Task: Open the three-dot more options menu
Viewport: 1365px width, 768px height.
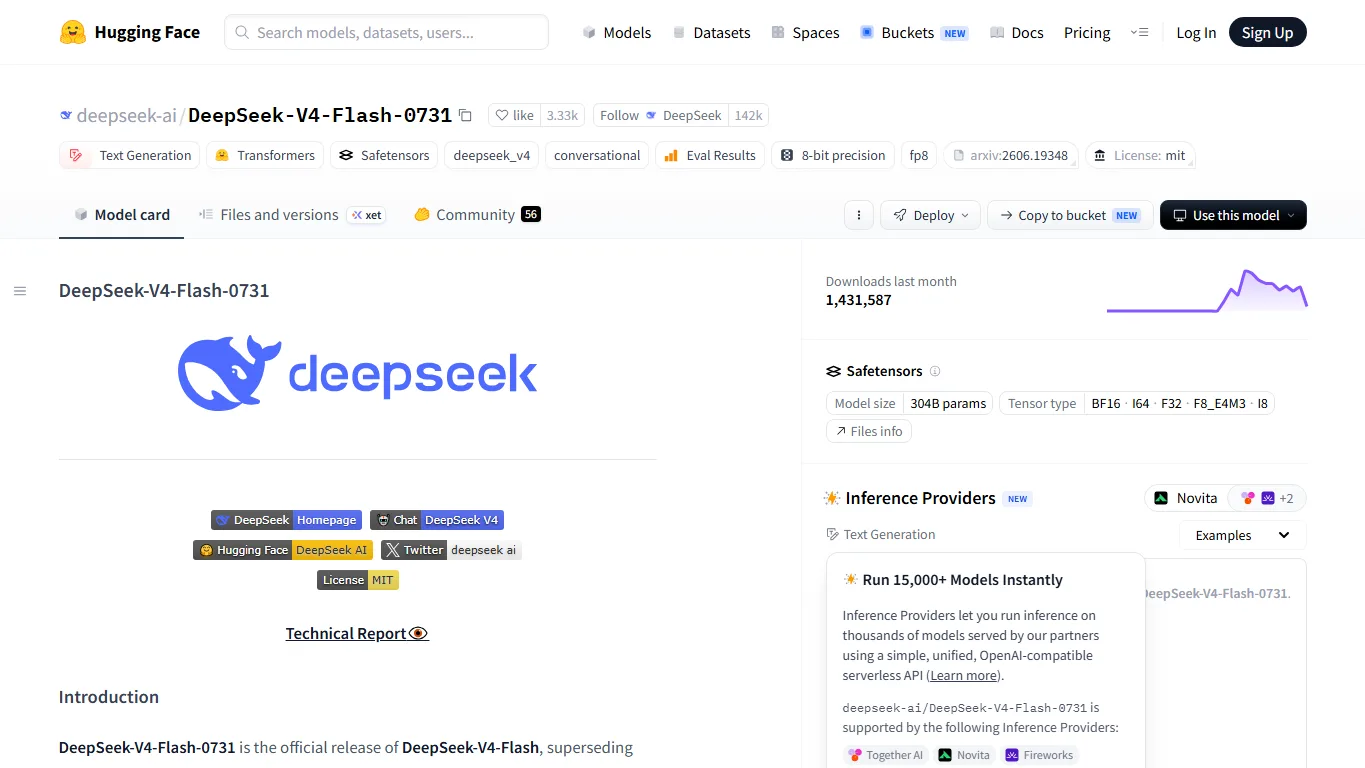Action: pos(858,215)
